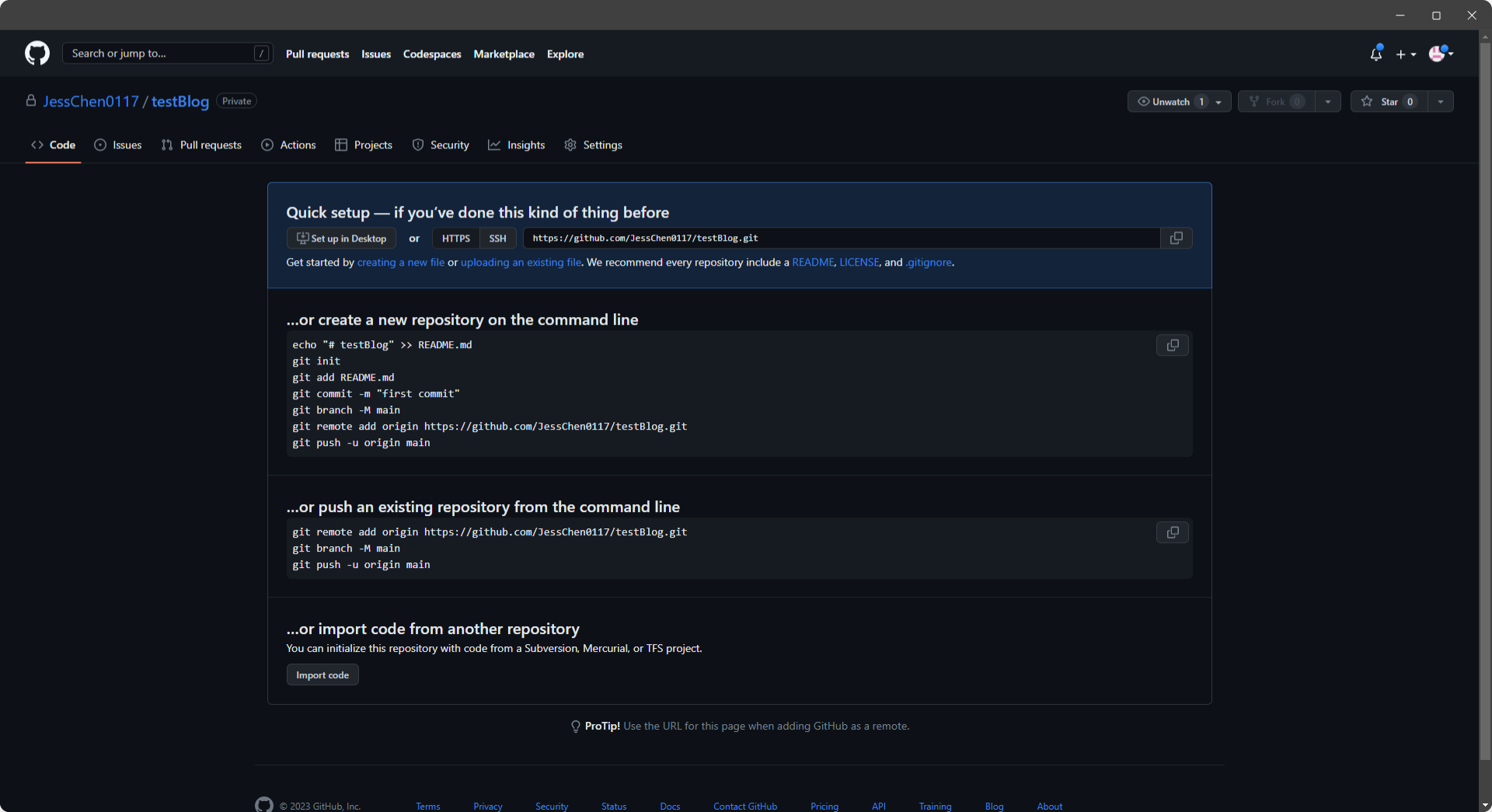The image size is (1492, 812).
Task: Follow the uploading an existing file link
Action: [521, 263]
